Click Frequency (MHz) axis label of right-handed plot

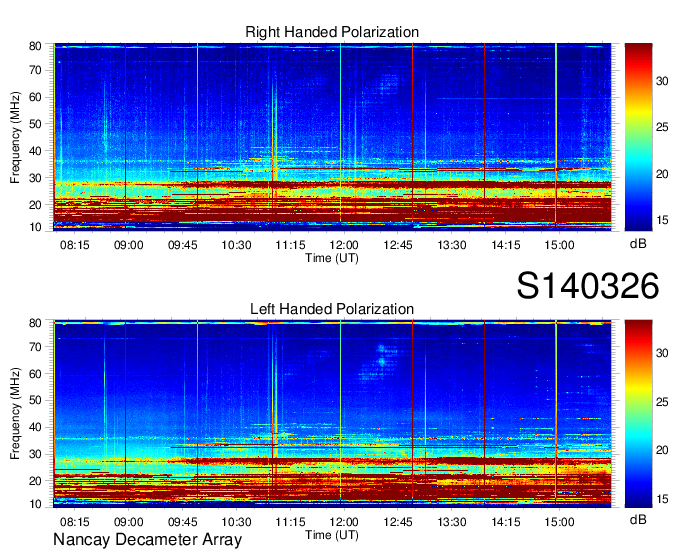click(15, 137)
